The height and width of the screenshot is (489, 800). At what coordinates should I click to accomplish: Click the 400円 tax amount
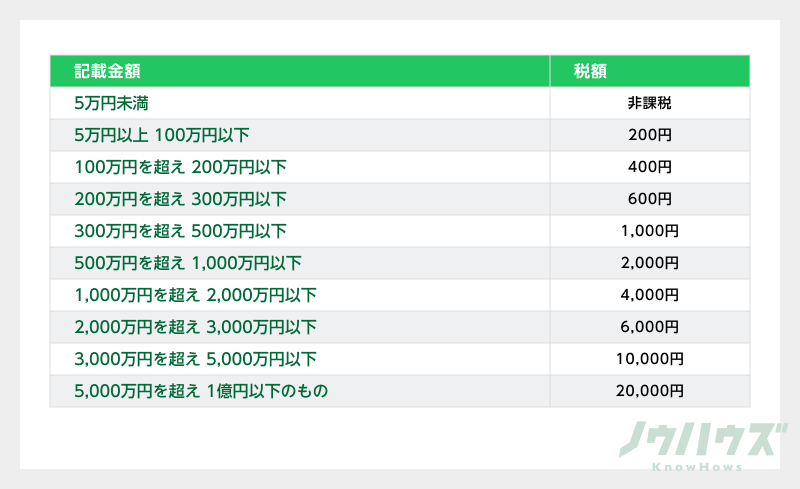649,167
